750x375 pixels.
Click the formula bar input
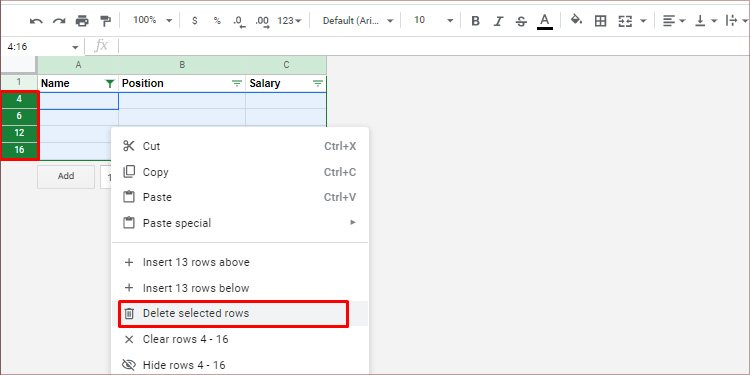pyautogui.click(x=433, y=46)
